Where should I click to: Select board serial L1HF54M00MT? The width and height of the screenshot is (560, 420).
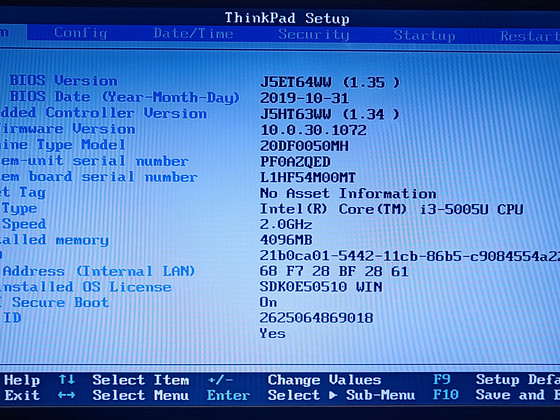[x=308, y=178]
